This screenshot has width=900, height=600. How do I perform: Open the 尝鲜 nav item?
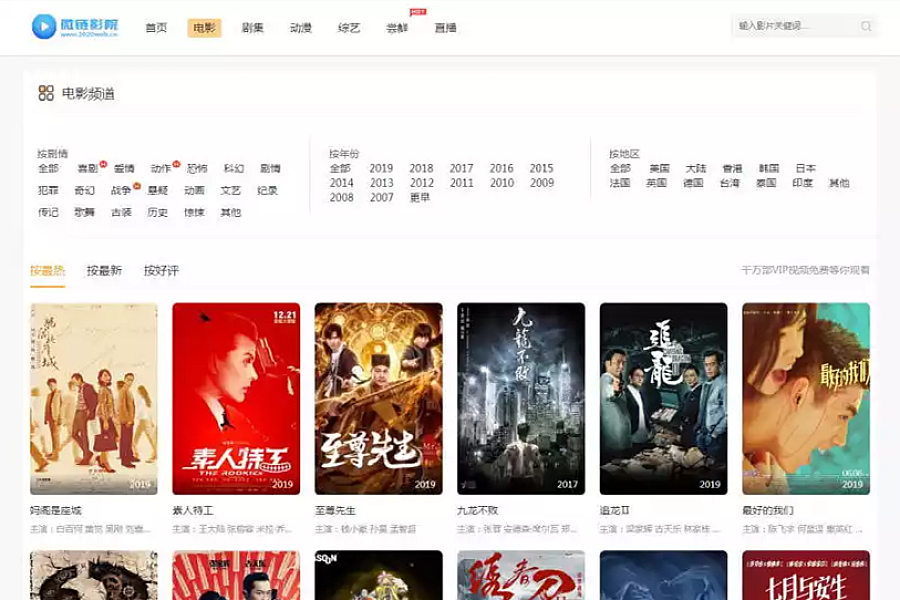click(x=397, y=28)
